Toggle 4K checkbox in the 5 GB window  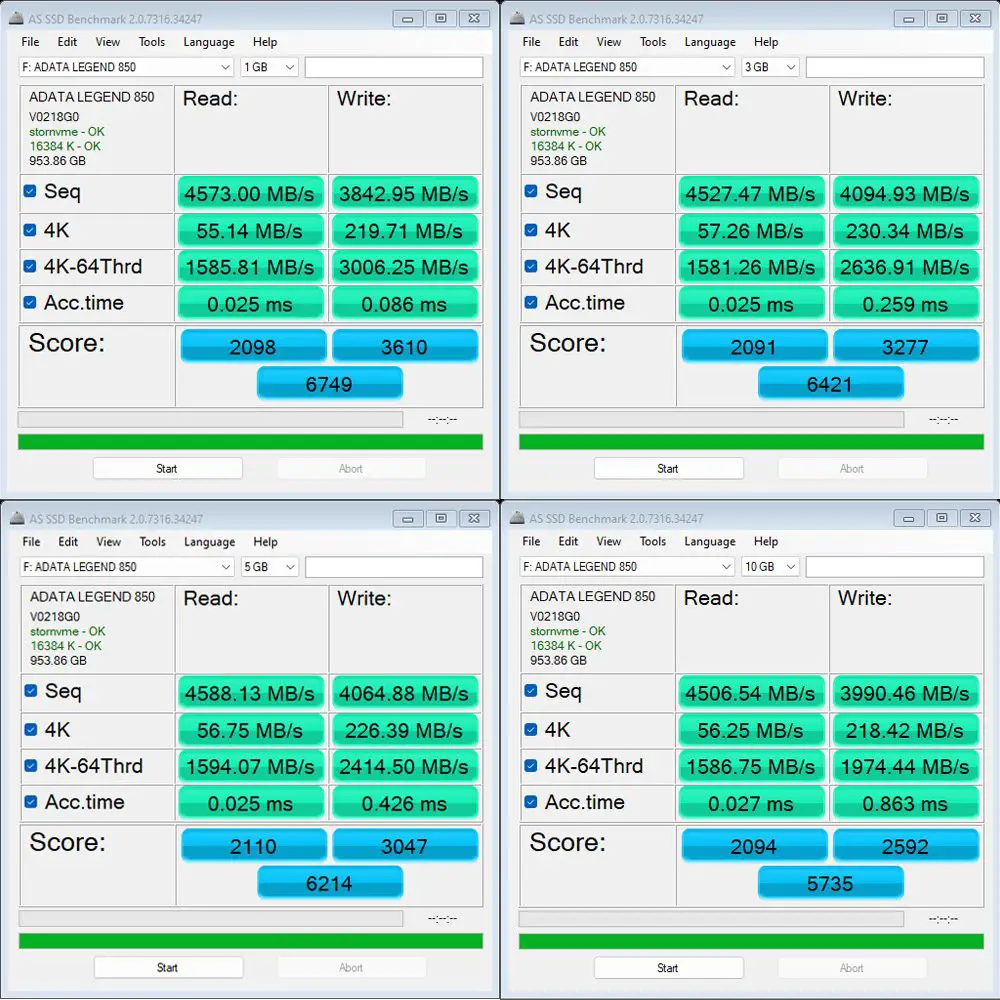tap(31, 729)
